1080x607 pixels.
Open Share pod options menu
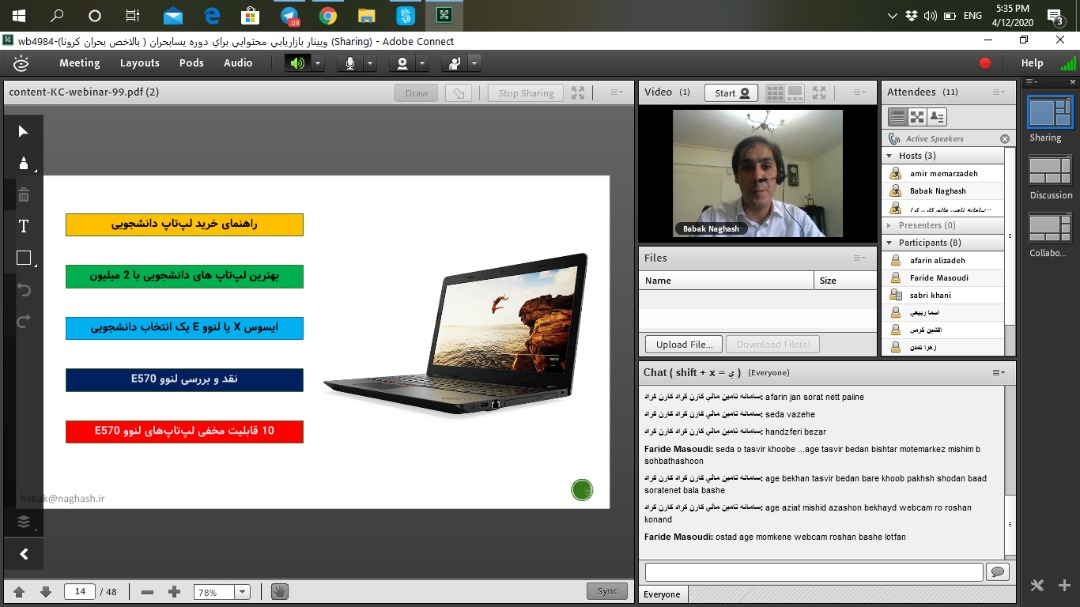[x=616, y=92]
